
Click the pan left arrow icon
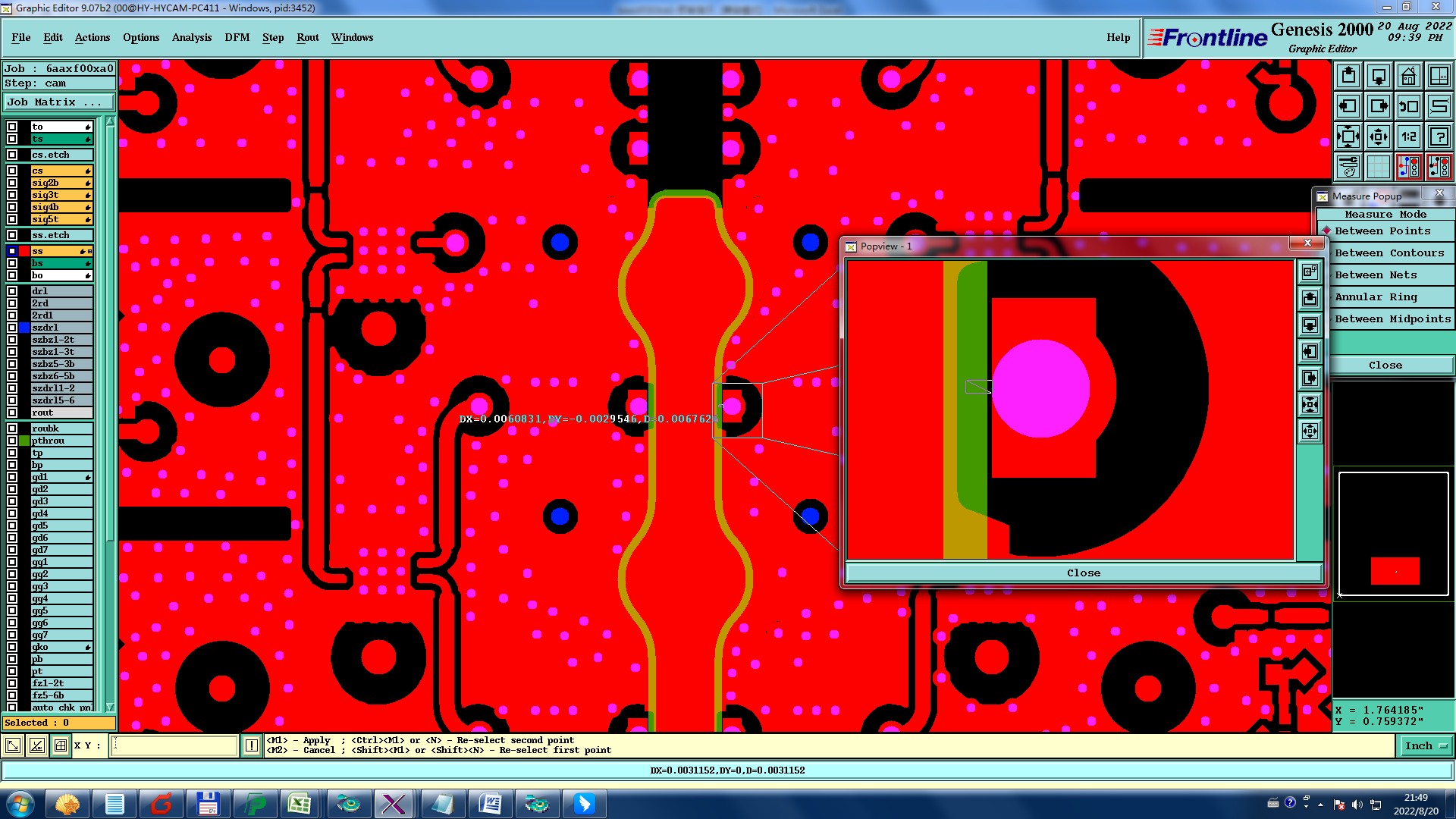[x=1348, y=106]
